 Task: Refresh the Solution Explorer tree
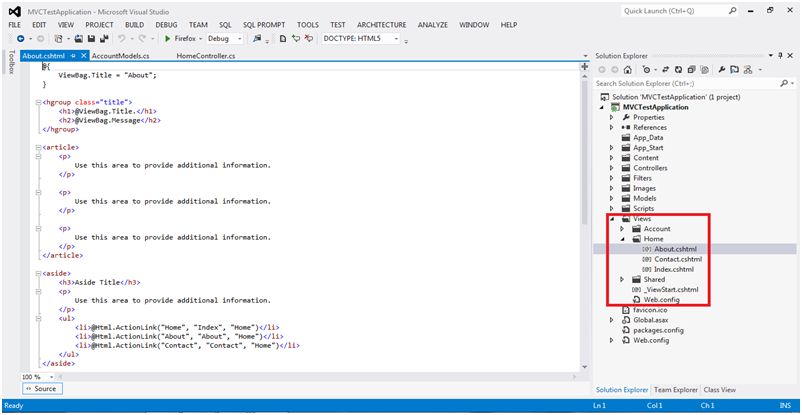[679, 70]
